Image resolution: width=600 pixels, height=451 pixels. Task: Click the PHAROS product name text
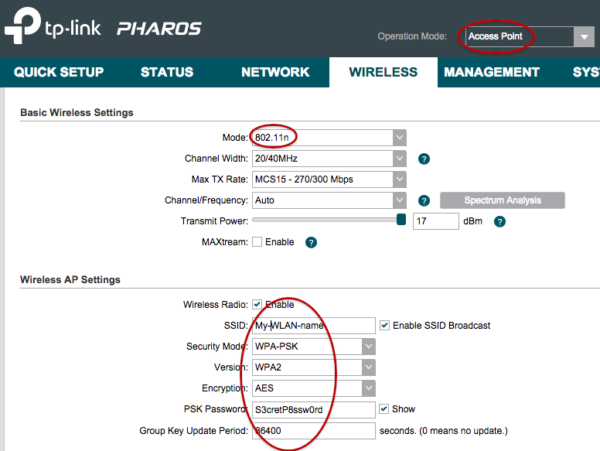pyautogui.click(x=159, y=29)
